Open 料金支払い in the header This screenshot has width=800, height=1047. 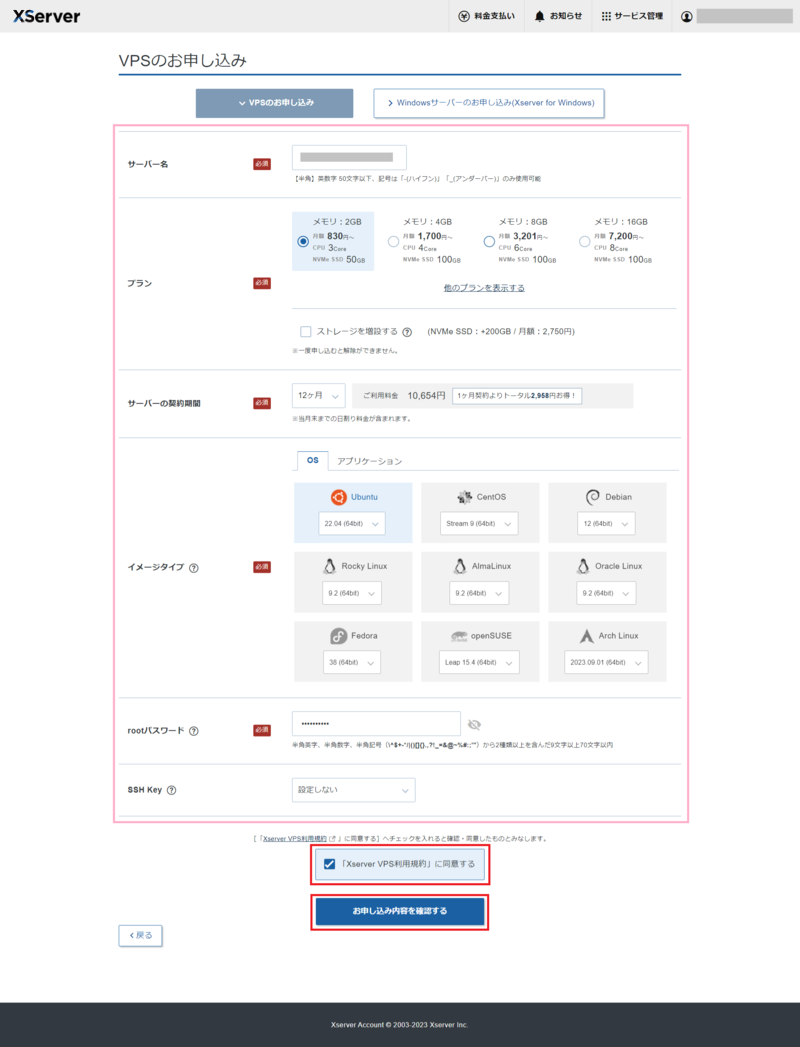(x=487, y=16)
